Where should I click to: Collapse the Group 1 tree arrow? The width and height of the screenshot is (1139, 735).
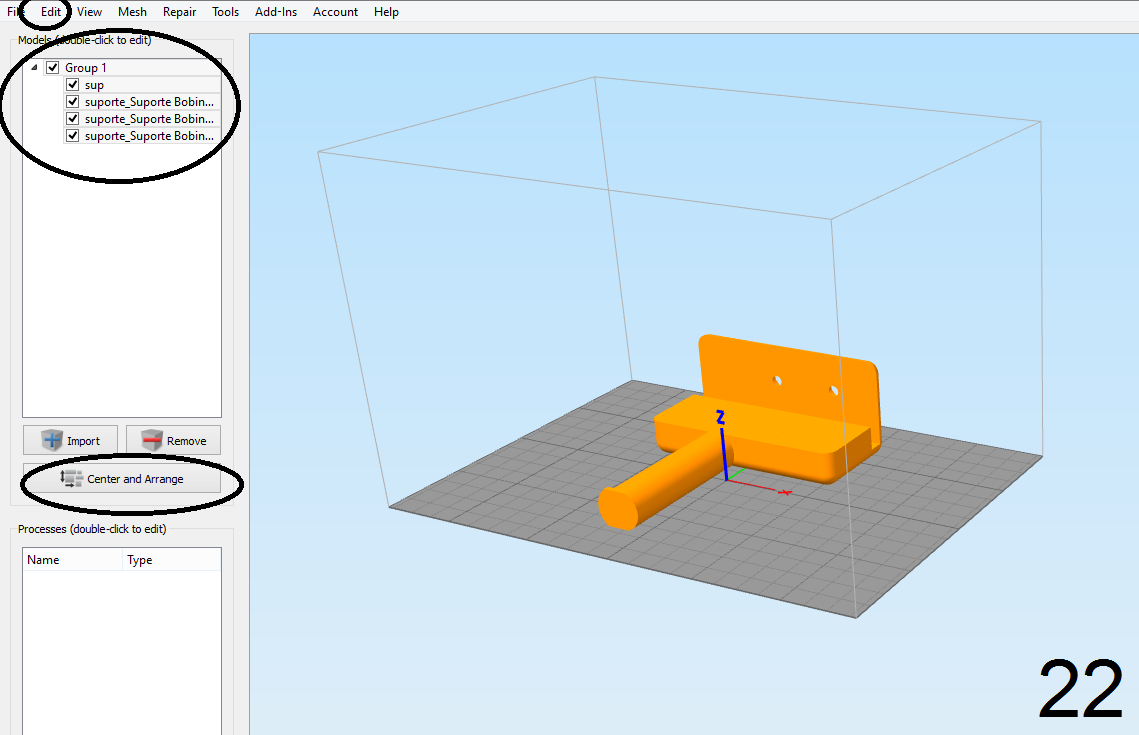[35, 68]
